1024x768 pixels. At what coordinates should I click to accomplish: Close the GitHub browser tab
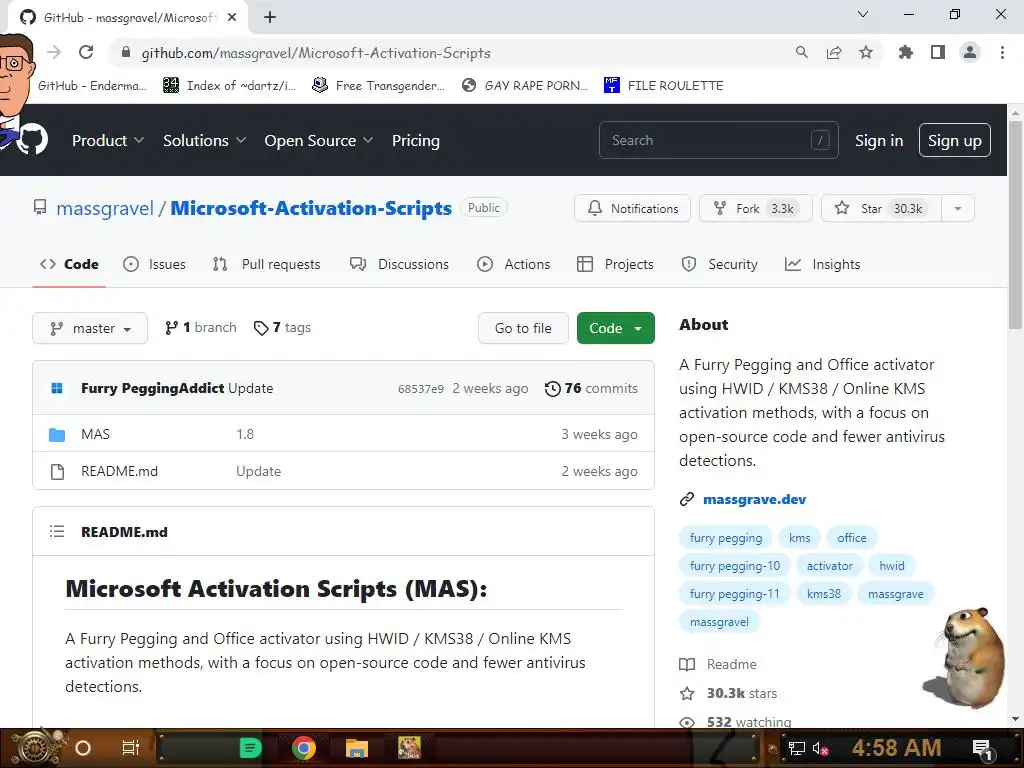pyautogui.click(x=232, y=18)
